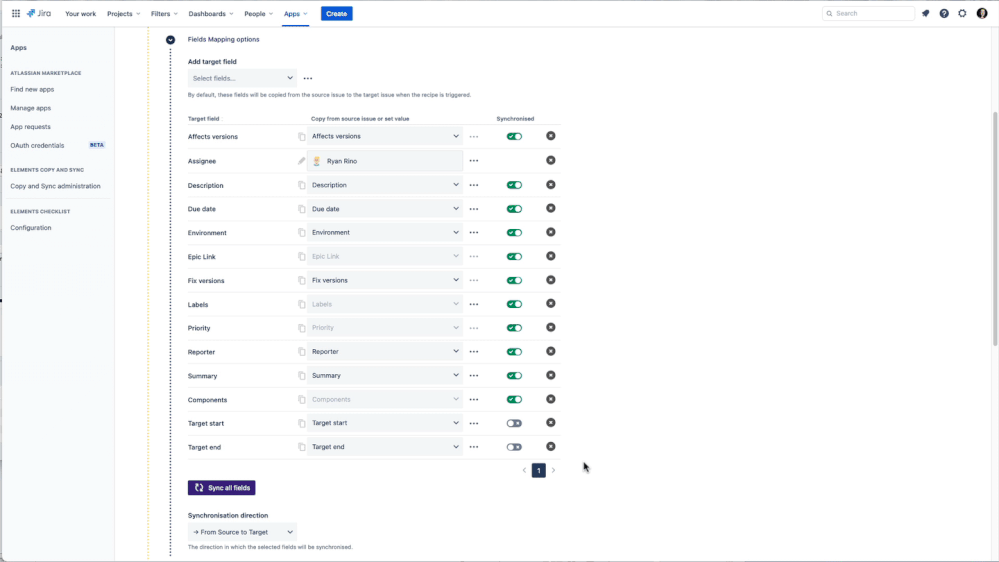Enable synchronisation for Target start field
Viewport: 999px width, 562px height.
click(x=514, y=423)
